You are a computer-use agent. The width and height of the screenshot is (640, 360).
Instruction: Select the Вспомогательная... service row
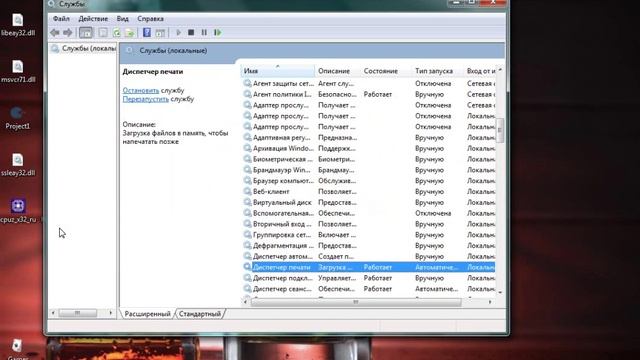[368, 213]
